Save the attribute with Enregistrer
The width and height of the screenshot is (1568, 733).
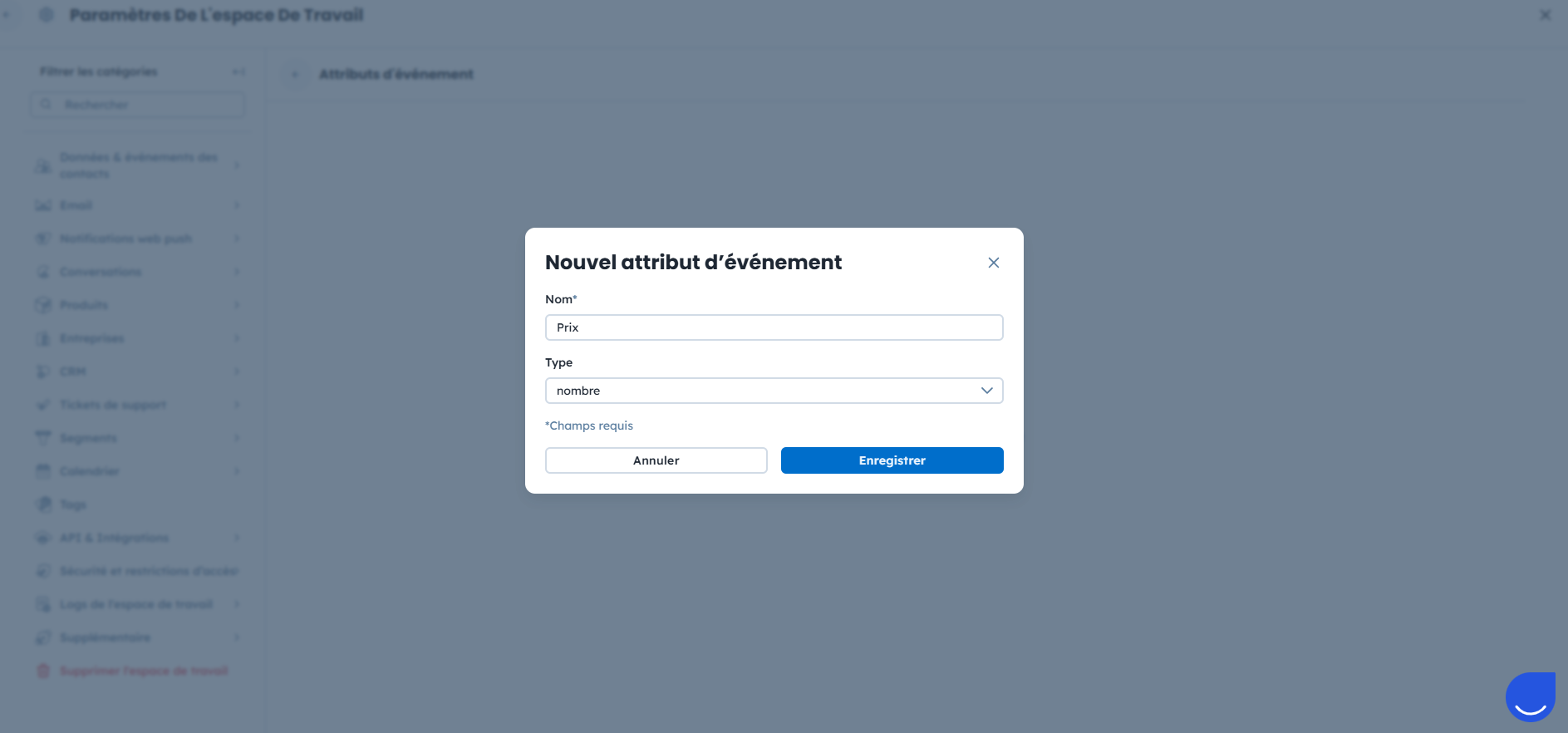pos(892,460)
